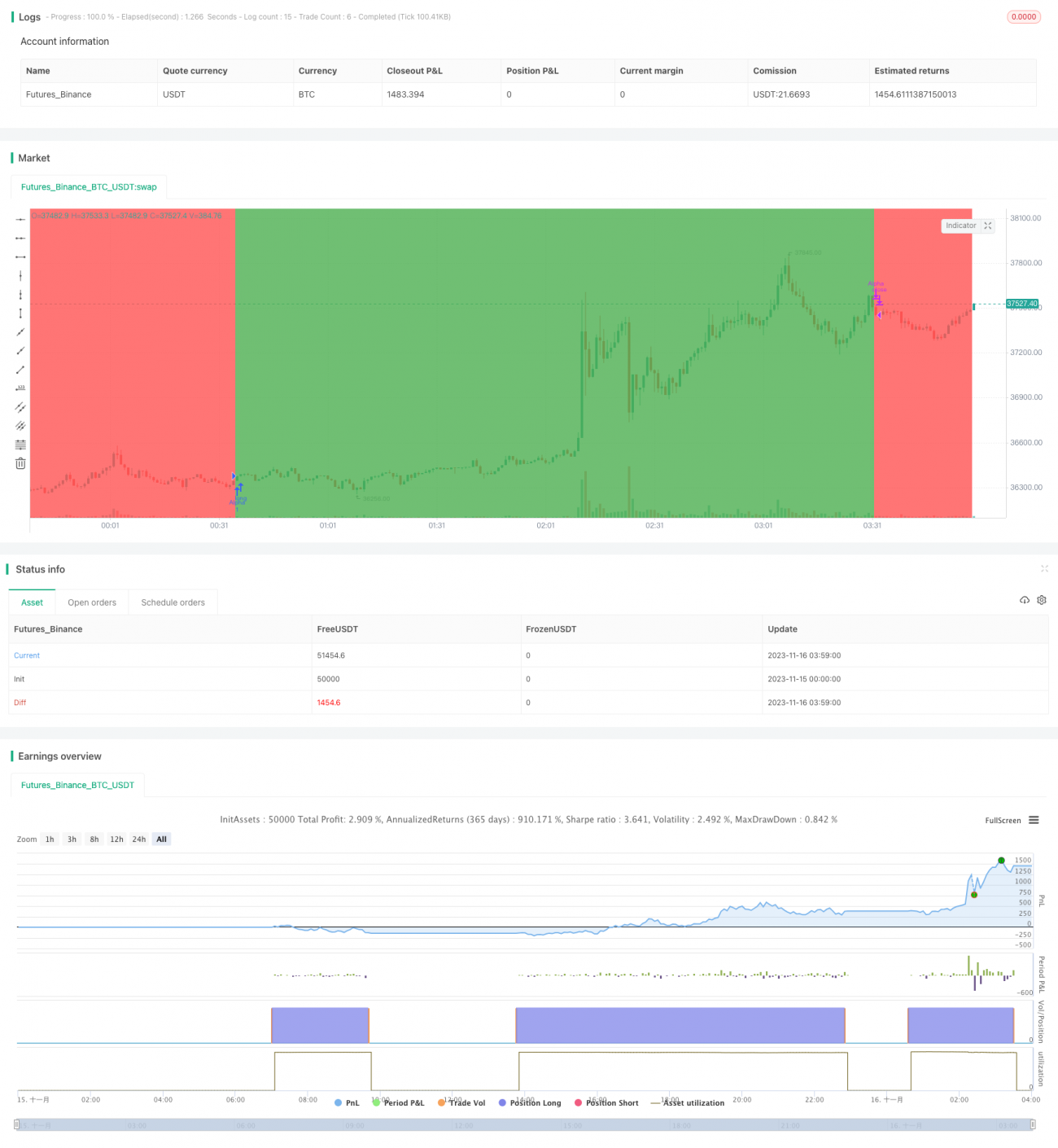Select the parallel channel lines tool
The image size is (1058, 1148).
(20, 407)
